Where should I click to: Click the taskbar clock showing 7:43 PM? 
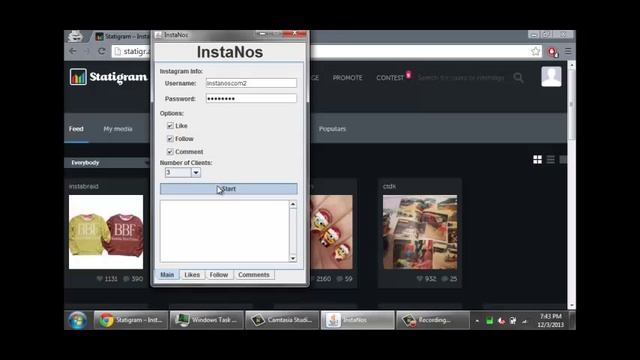coord(551,320)
